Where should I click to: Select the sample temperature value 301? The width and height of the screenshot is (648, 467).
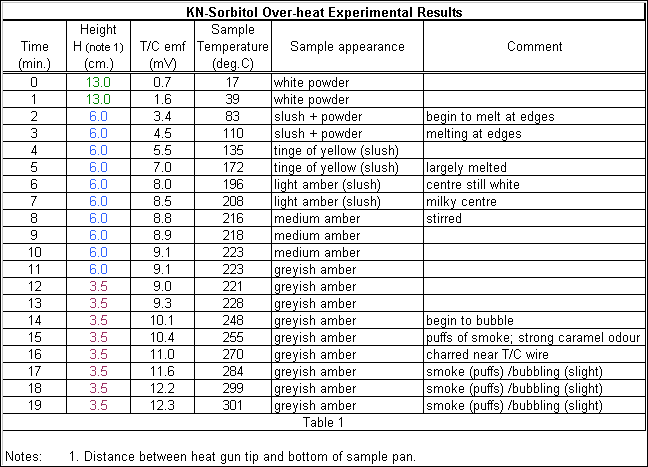pos(232,405)
